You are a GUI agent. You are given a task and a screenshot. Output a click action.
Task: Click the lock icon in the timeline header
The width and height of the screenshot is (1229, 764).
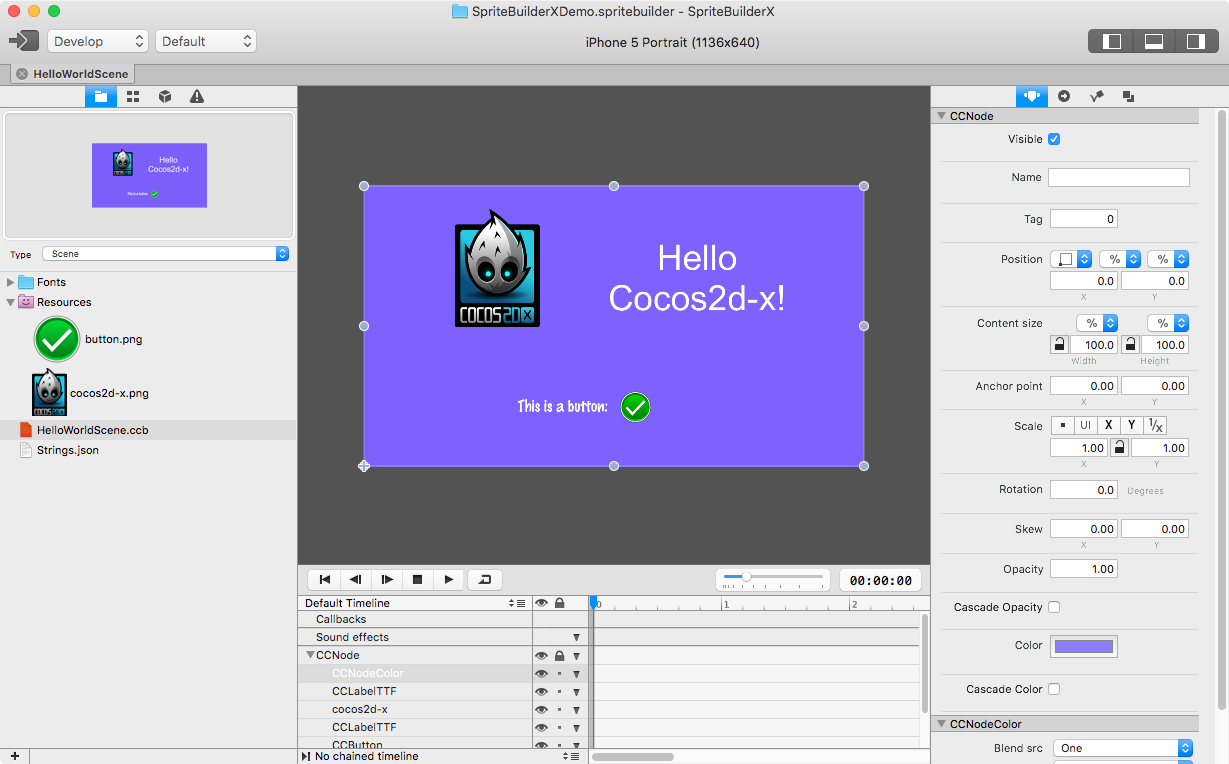pos(559,603)
